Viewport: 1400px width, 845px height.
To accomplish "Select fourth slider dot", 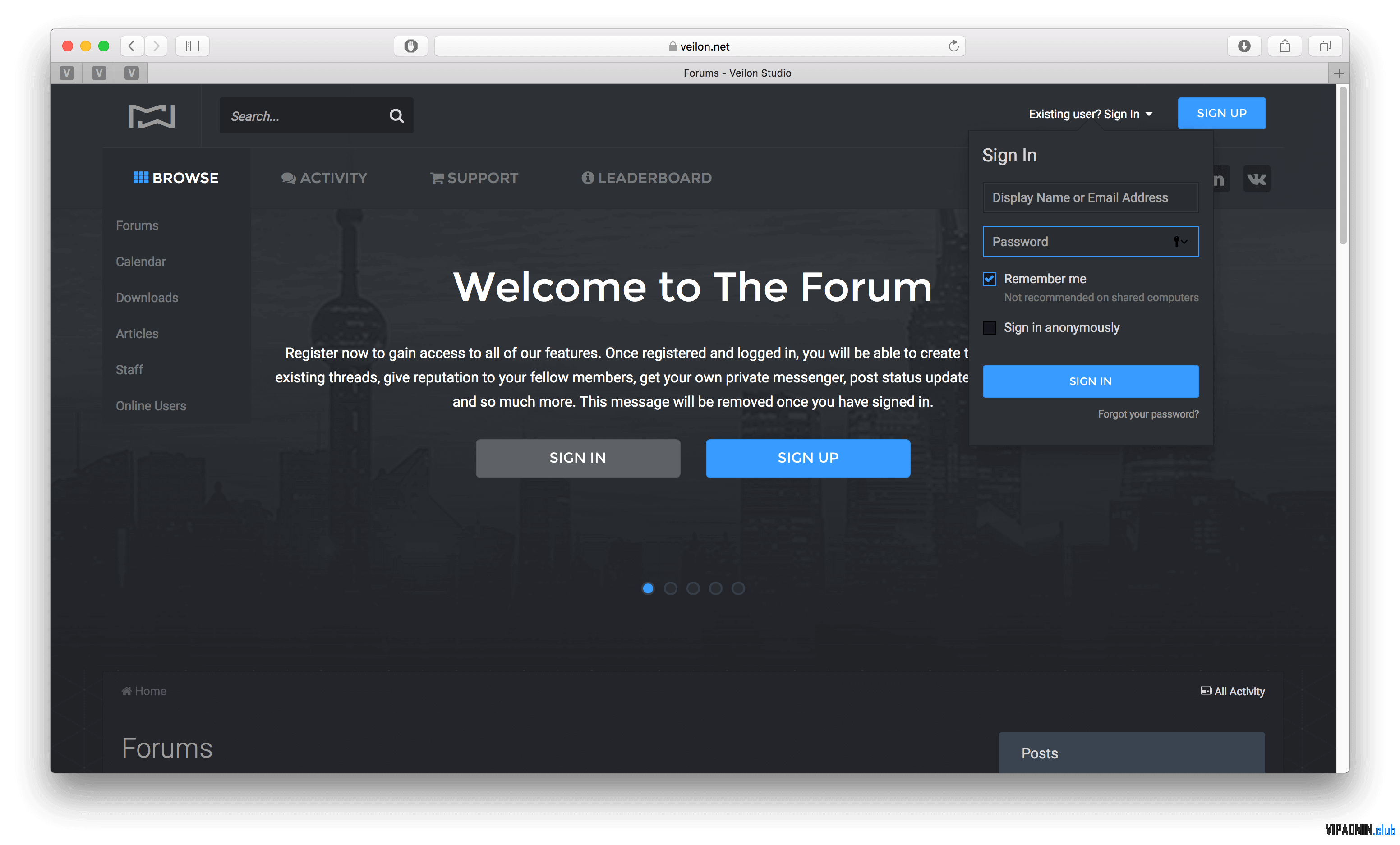I will coord(715,588).
